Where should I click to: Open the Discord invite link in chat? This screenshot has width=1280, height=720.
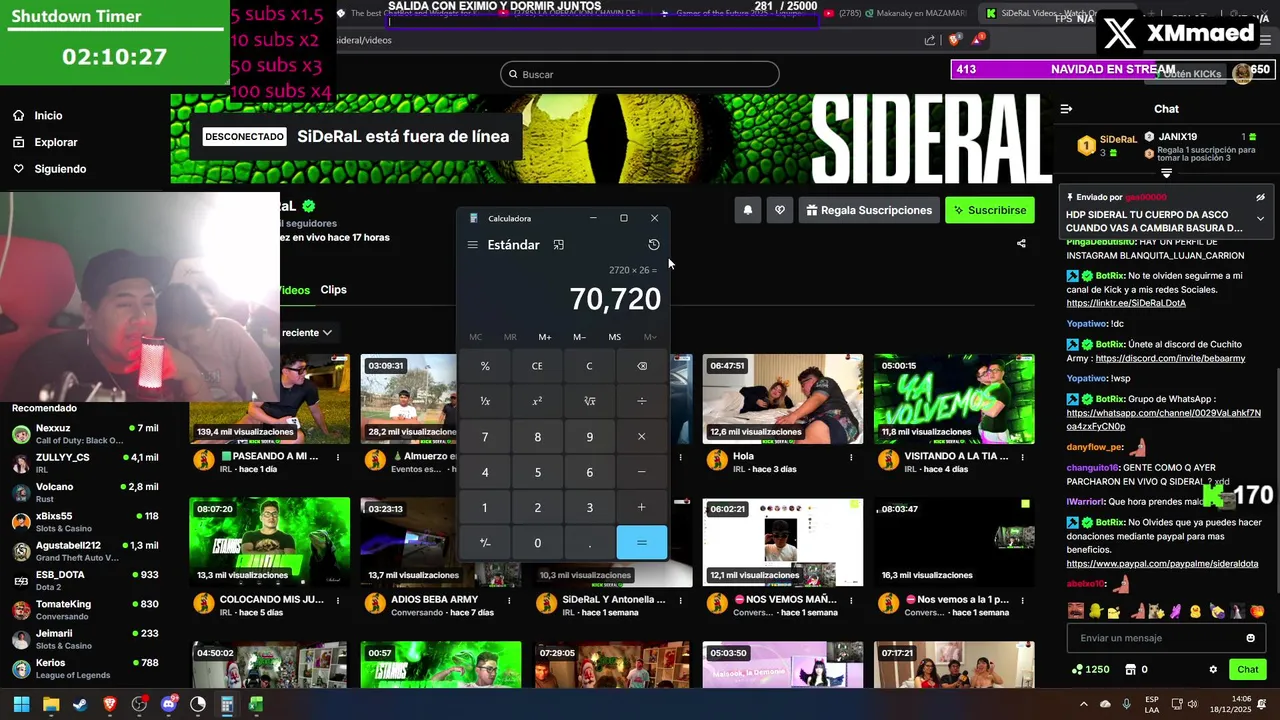pos(1170,358)
